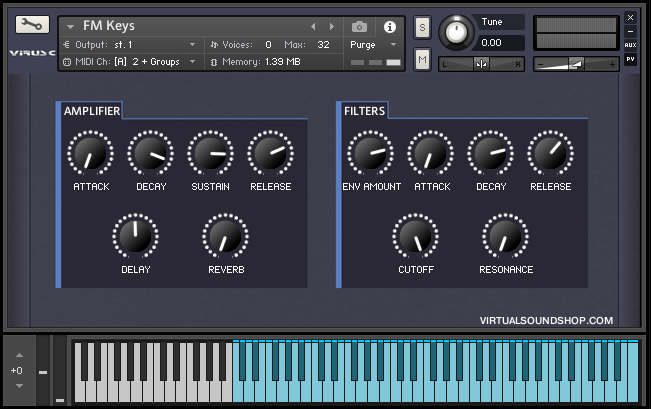
Task: Toggle the PV button
Action: 630,59
